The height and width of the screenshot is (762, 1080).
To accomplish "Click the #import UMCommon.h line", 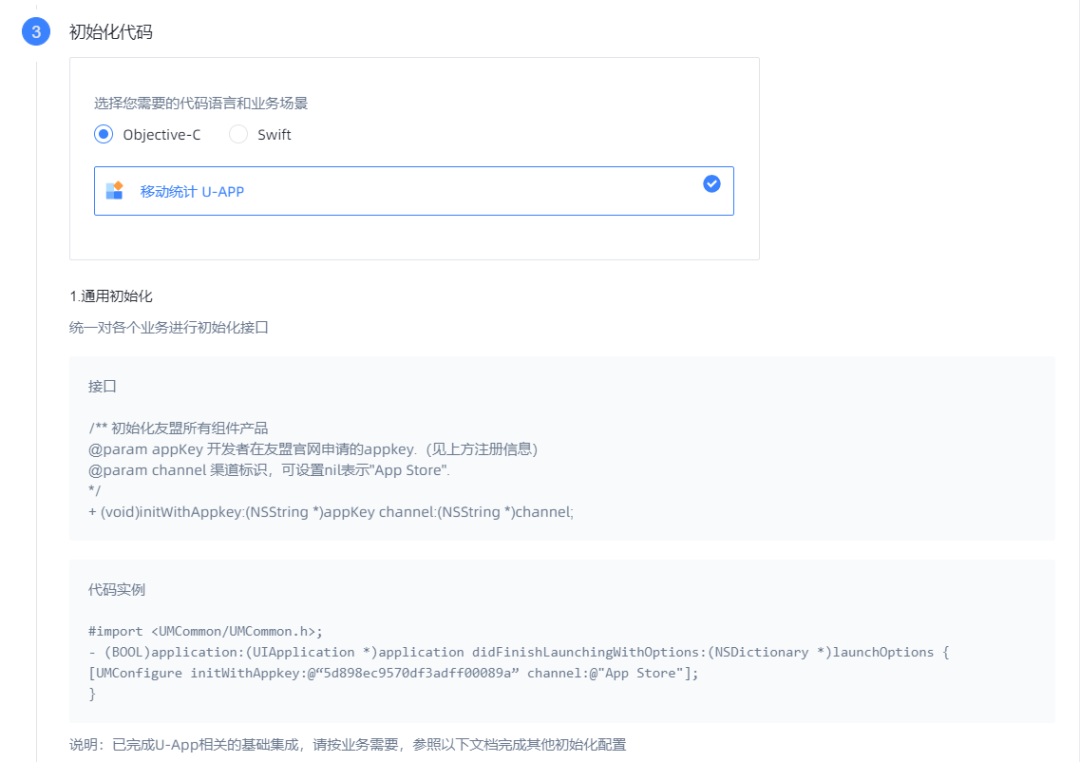I will click(205, 631).
